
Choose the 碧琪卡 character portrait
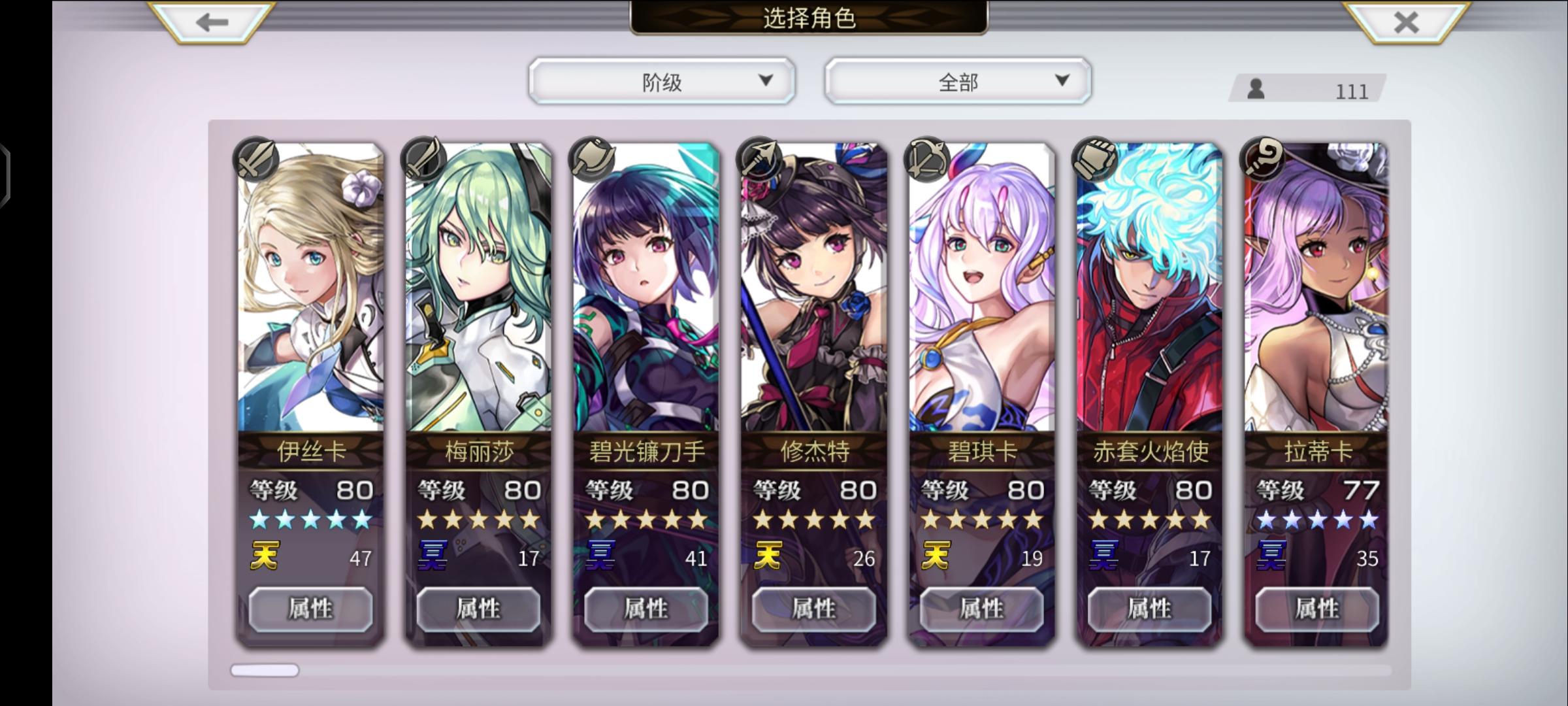pyautogui.click(x=982, y=288)
